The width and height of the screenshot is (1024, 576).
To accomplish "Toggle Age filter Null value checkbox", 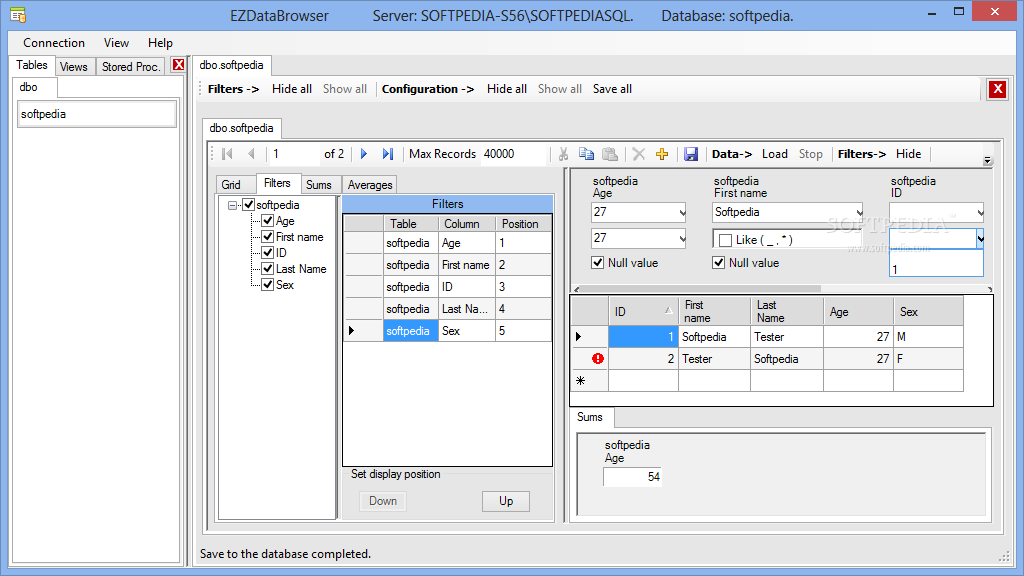I will [598, 263].
